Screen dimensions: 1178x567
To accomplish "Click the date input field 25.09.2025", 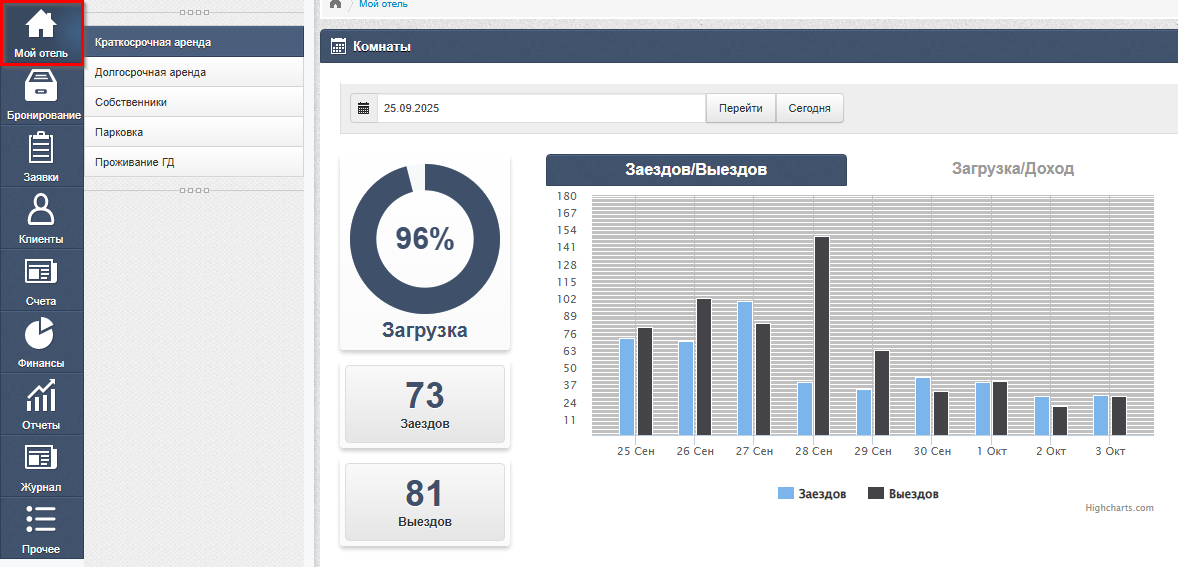I will point(540,108).
